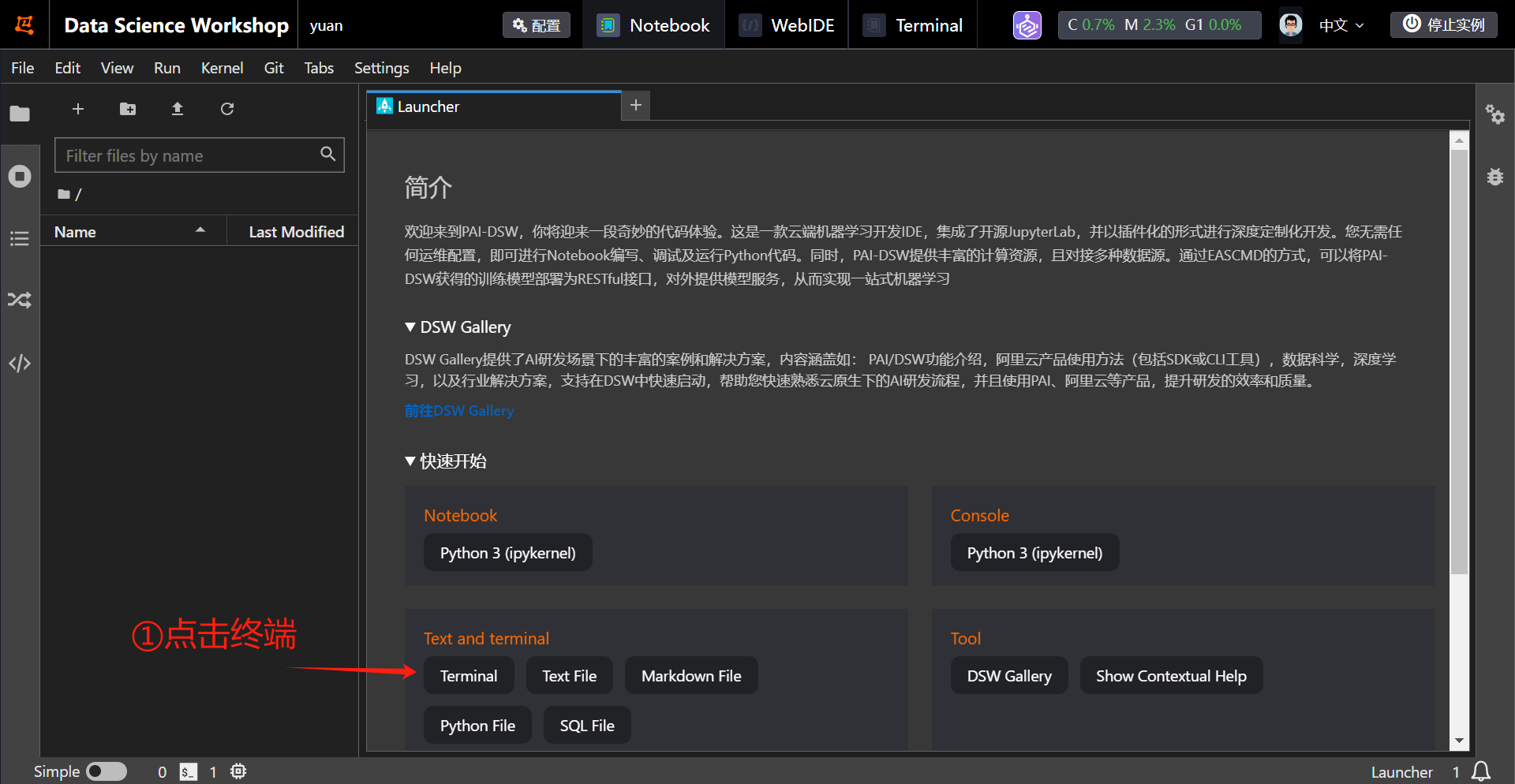Click the user avatar icon
1515x784 pixels.
[x=1291, y=25]
